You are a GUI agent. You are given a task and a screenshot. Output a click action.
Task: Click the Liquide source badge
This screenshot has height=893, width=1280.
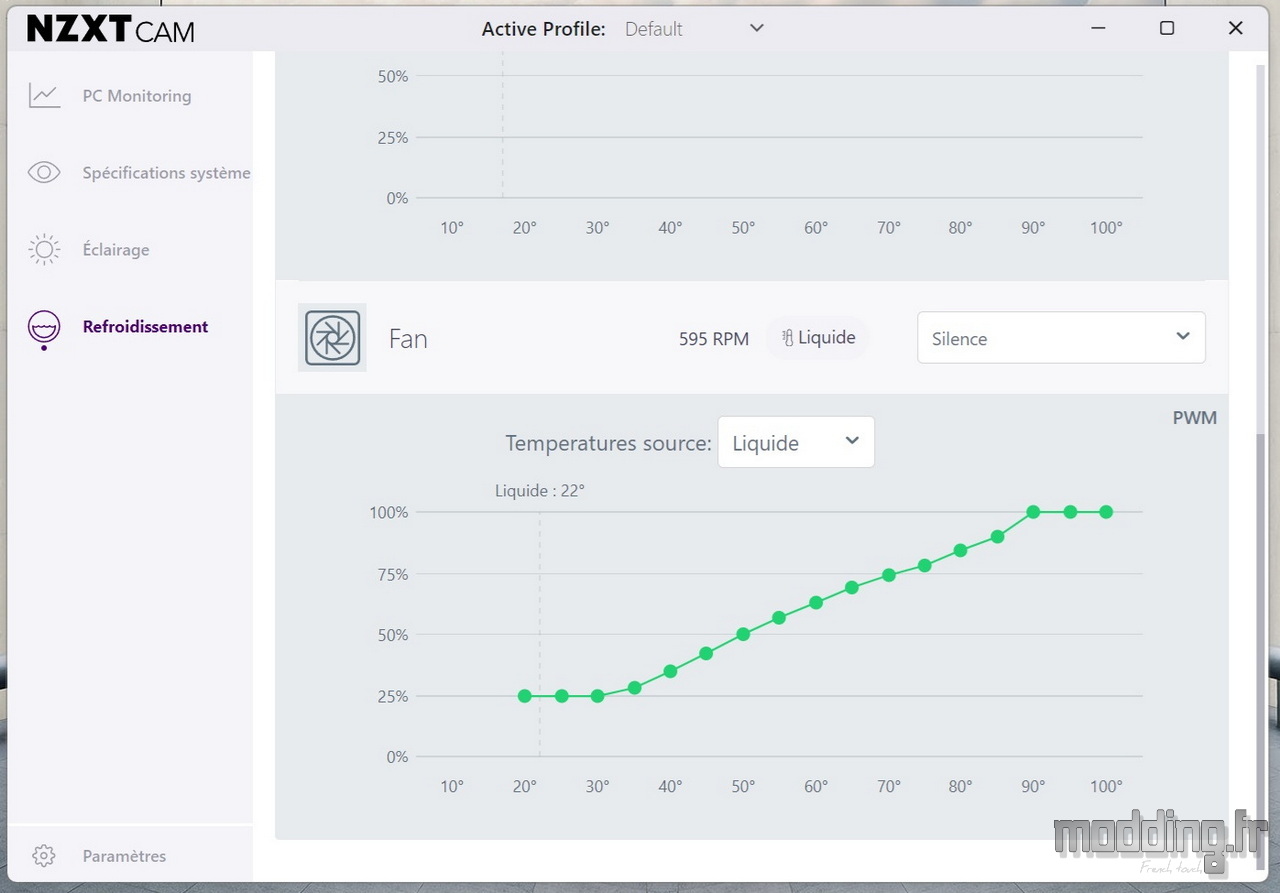click(x=818, y=338)
